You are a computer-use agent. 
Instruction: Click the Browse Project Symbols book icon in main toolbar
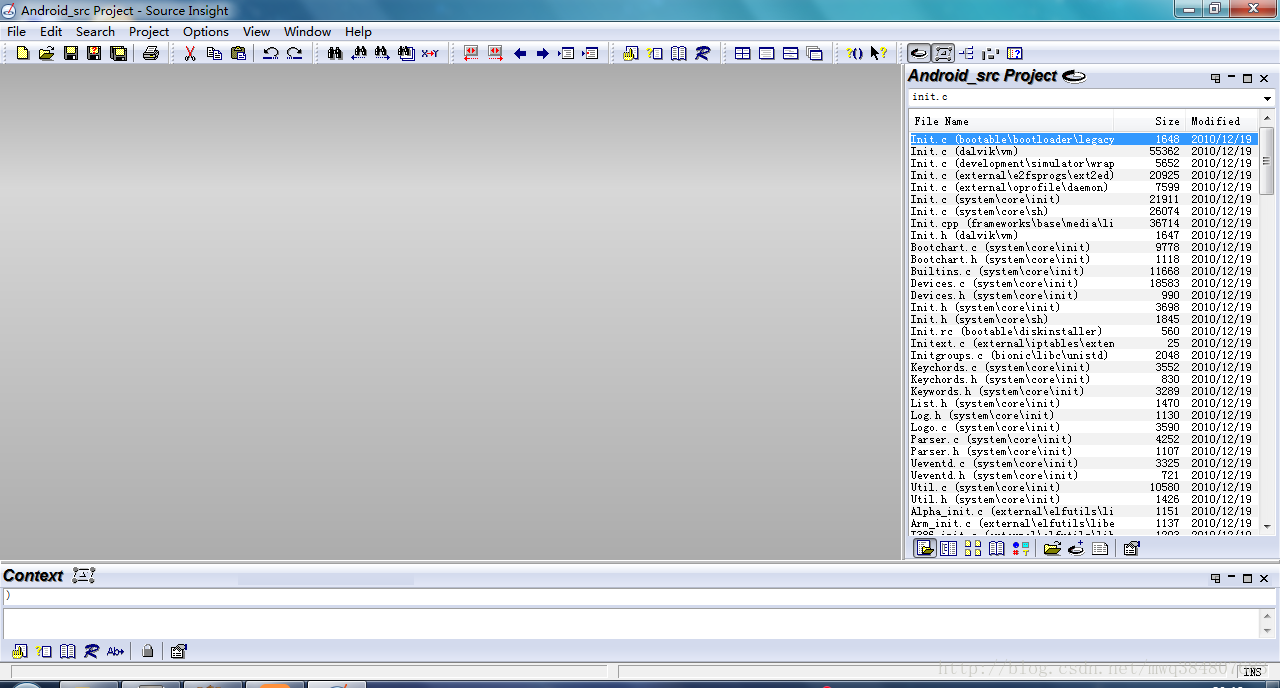pyautogui.click(x=679, y=53)
